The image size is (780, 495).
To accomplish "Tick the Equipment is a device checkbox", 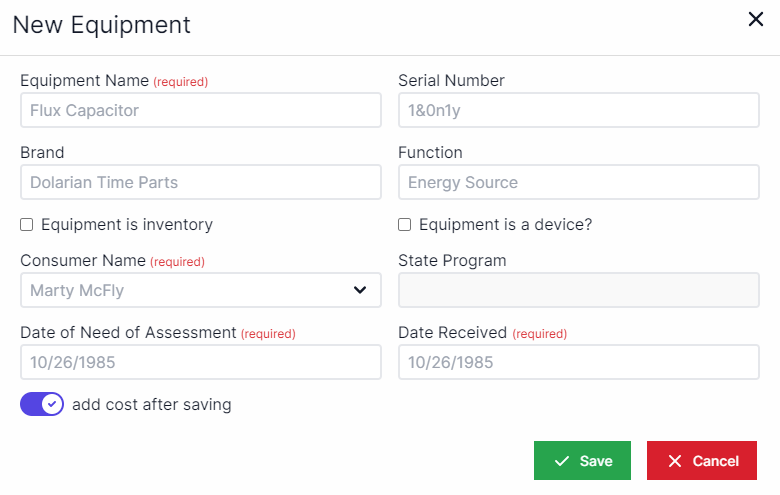I will (405, 225).
